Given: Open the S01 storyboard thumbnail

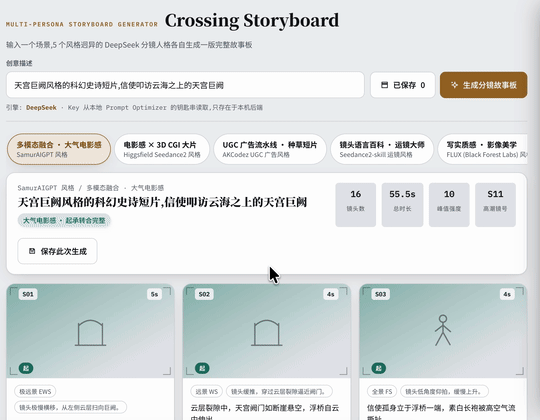Looking at the screenshot, I should point(90,331).
